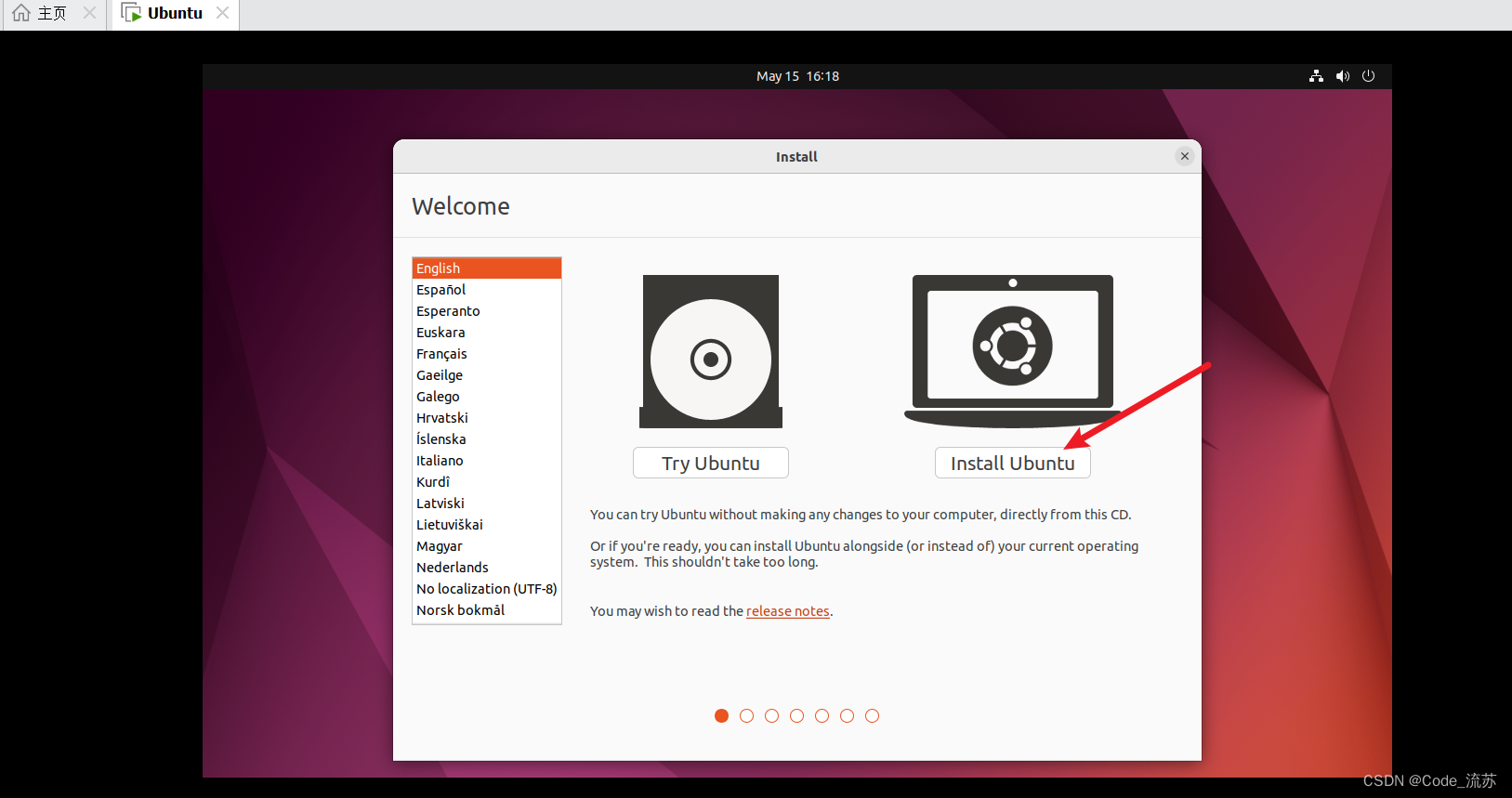Screen dimensions: 1512x798
Task: Select Español in the language list
Action: click(487, 290)
